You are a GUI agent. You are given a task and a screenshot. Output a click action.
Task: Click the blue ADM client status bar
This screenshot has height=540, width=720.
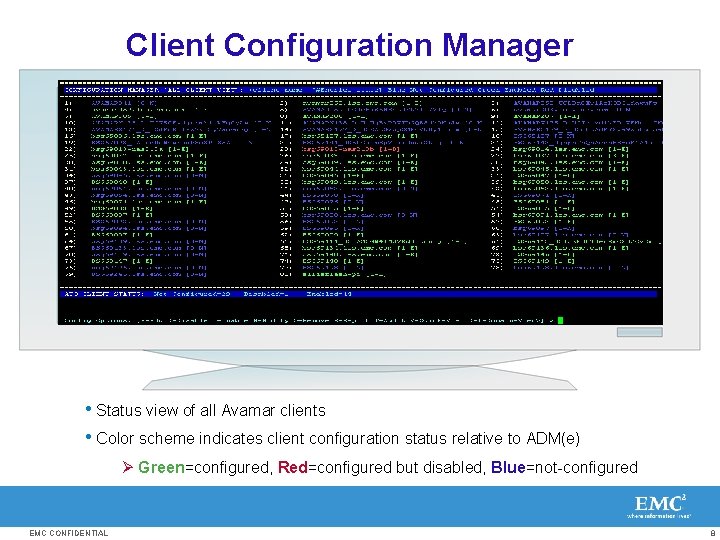click(359, 294)
